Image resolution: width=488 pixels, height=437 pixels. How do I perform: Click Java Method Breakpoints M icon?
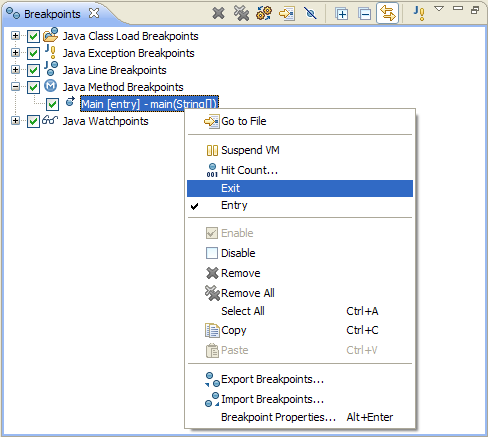(x=51, y=86)
